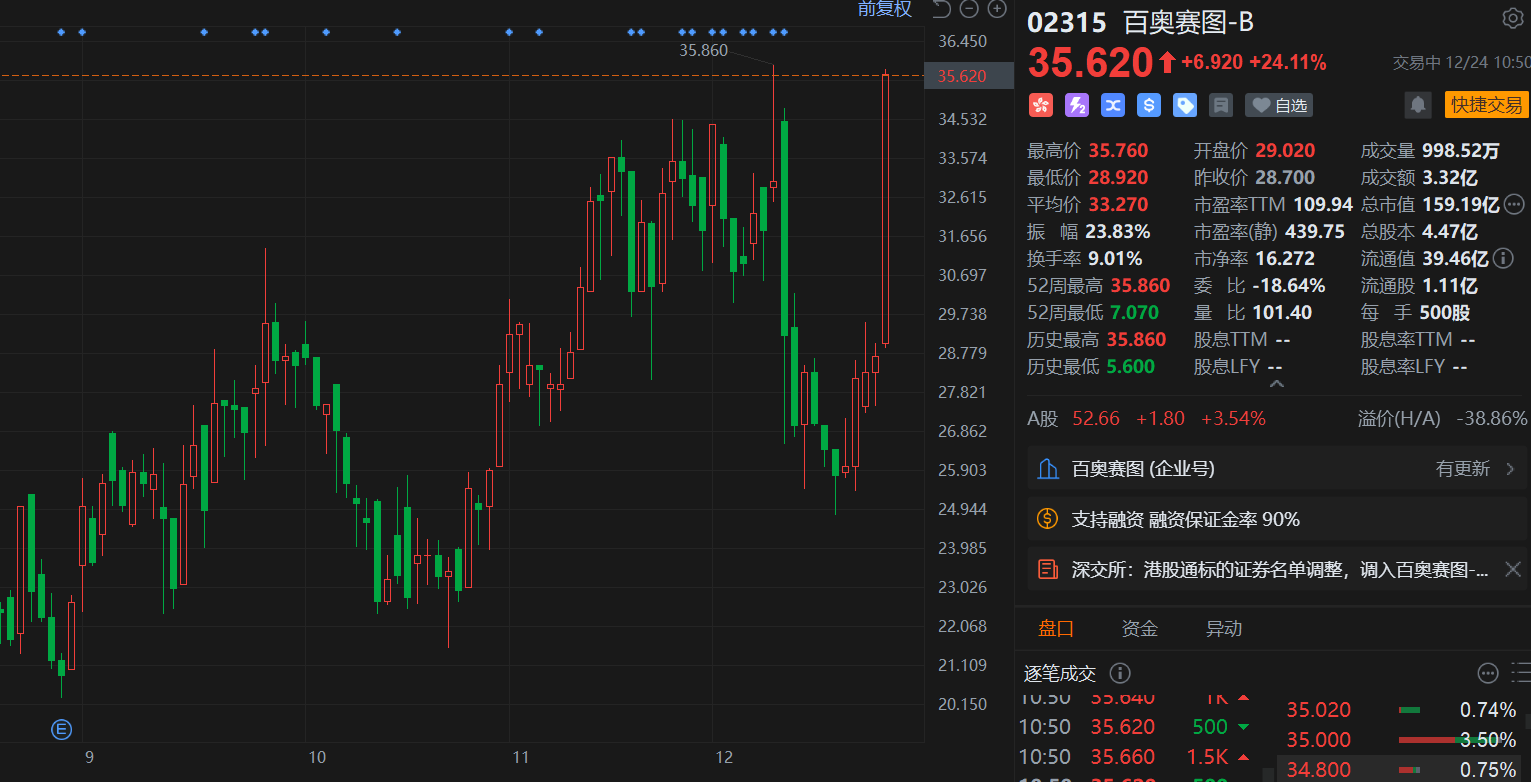Switch to the 资金 tab
Viewport: 1531px width, 782px height.
tap(1139, 629)
